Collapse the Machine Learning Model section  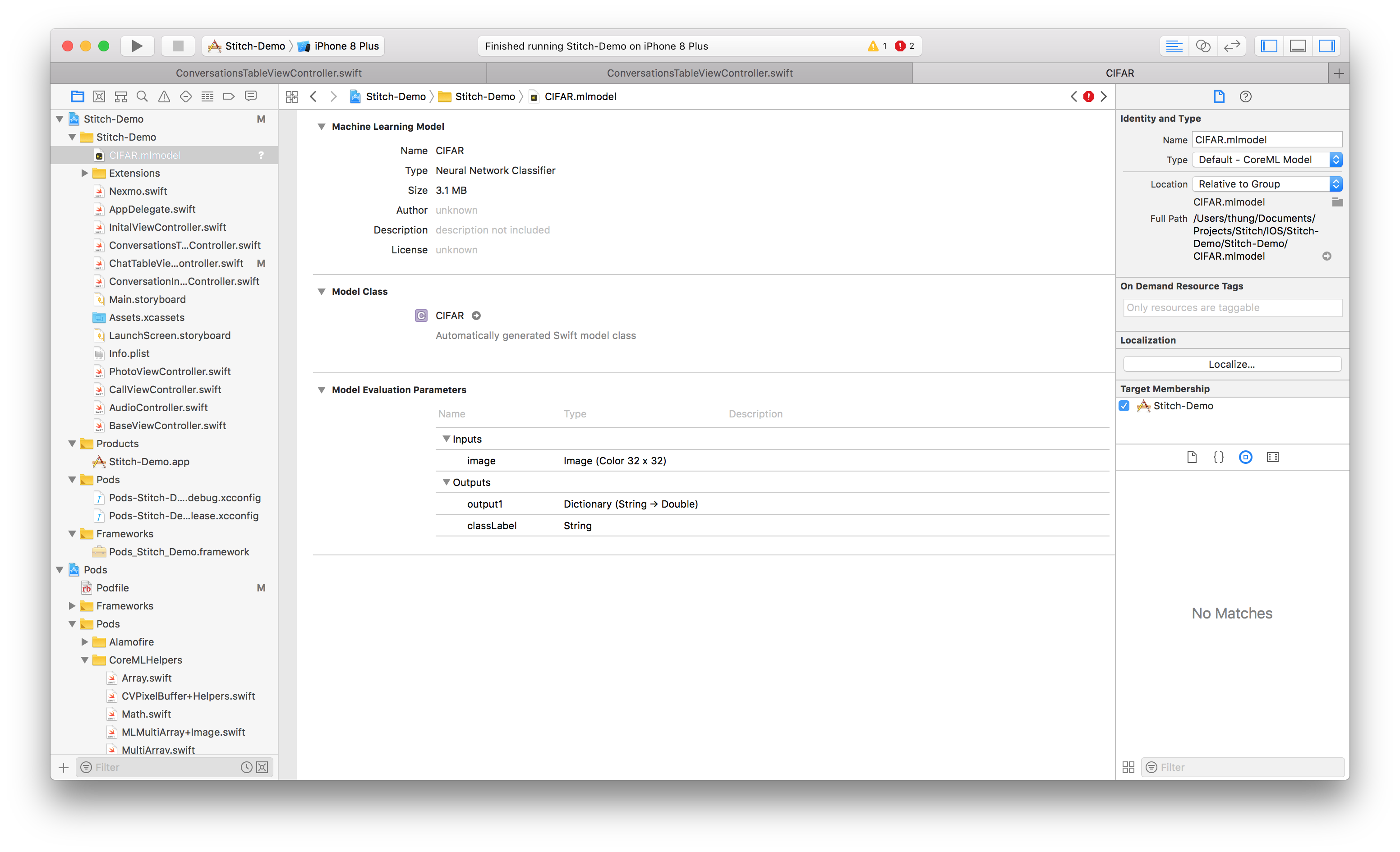coord(322,127)
